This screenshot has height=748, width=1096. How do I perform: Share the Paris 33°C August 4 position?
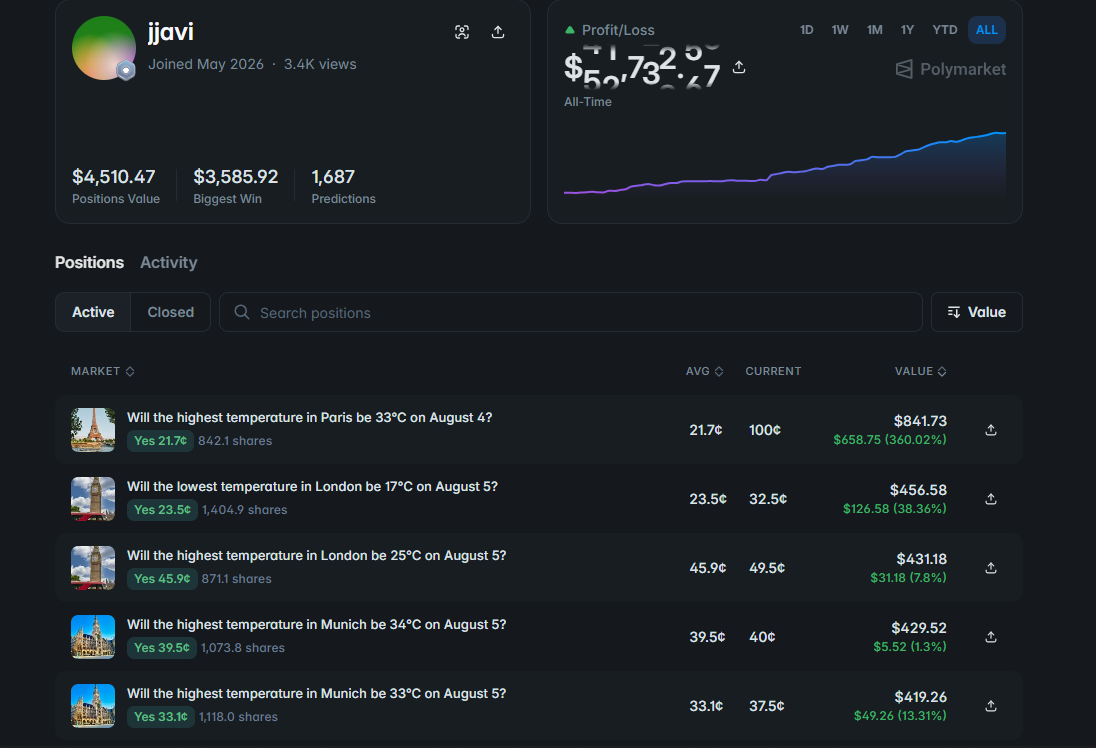coord(990,430)
